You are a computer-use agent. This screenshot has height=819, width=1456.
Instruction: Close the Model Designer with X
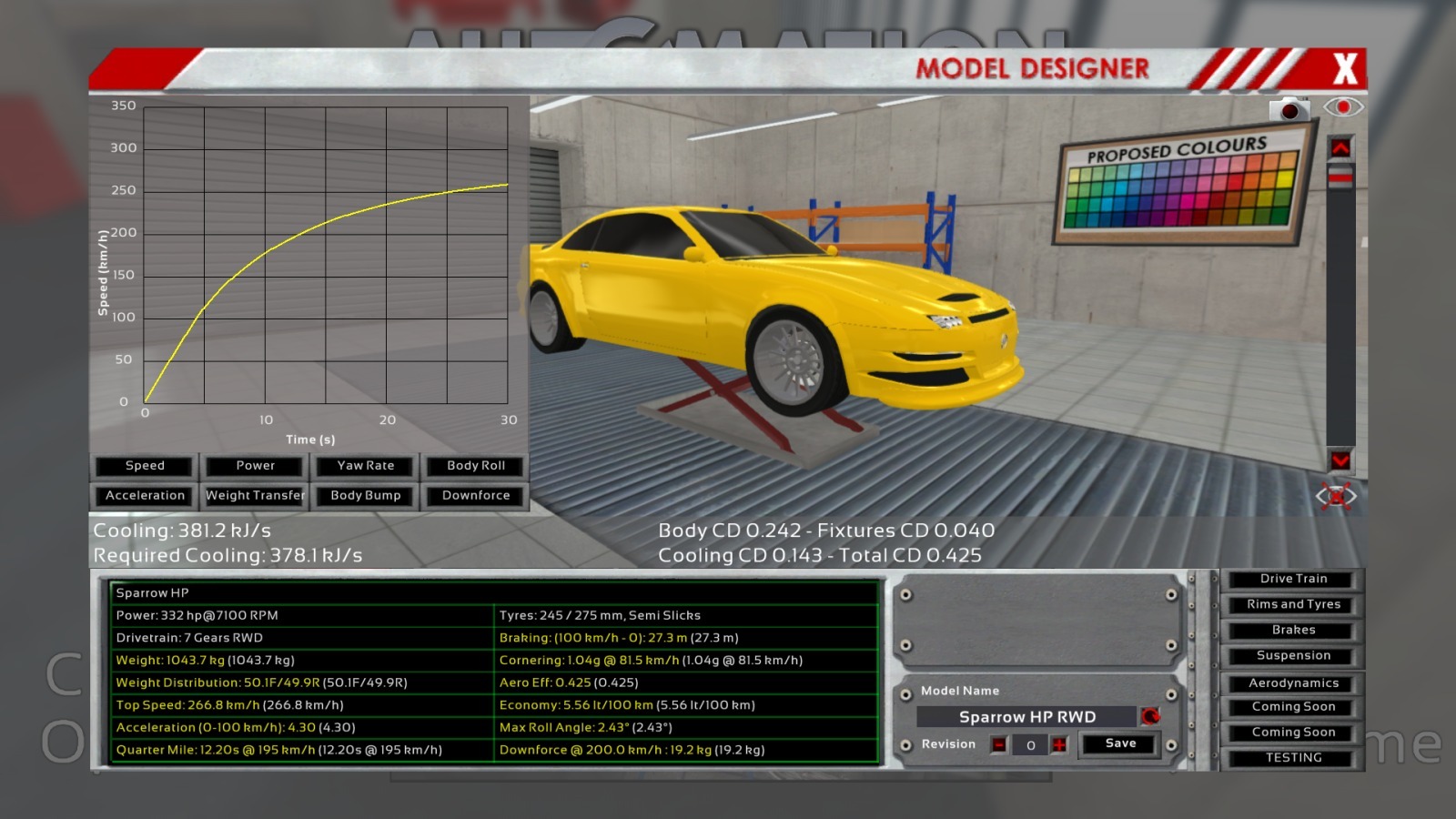pyautogui.click(x=1345, y=69)
